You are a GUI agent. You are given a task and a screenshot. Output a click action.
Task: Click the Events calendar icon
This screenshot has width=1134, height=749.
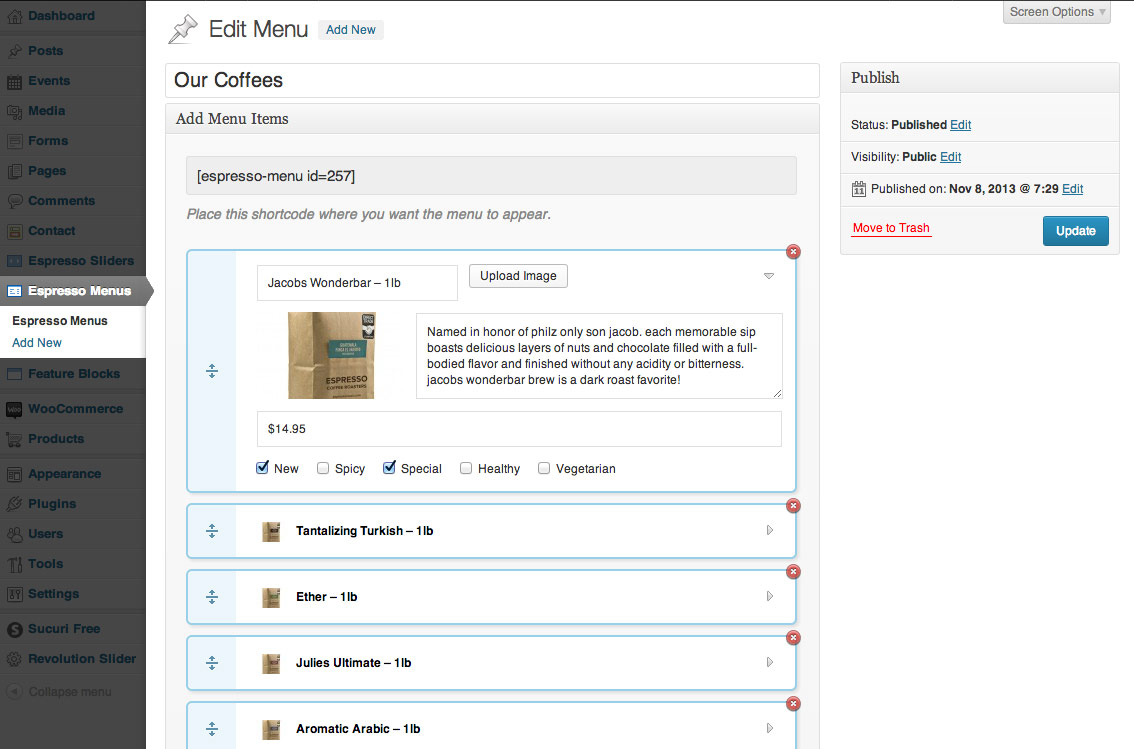14,82
